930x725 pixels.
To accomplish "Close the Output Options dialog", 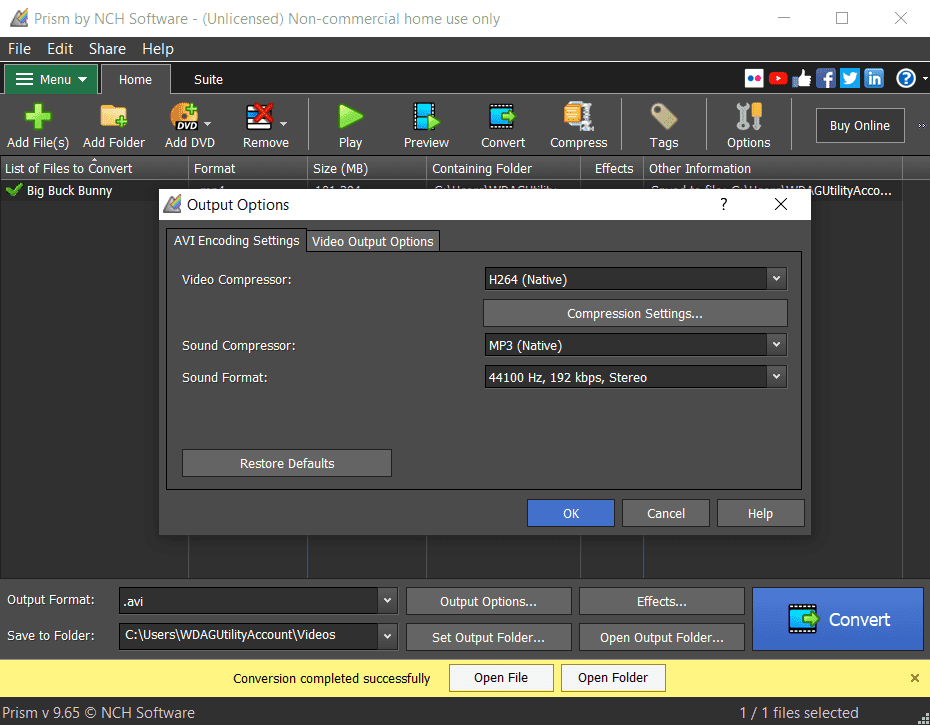I will (x=781, y=205).
